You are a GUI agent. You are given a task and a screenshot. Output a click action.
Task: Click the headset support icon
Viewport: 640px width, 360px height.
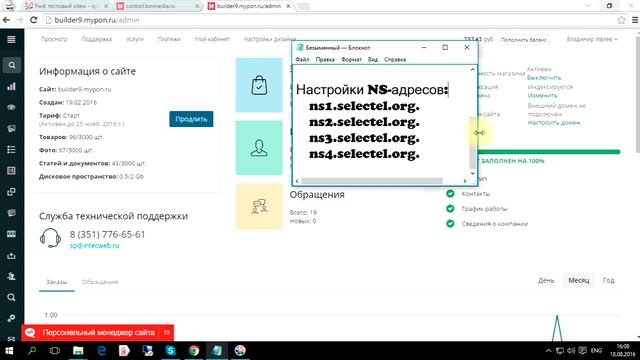coord(50,238)
